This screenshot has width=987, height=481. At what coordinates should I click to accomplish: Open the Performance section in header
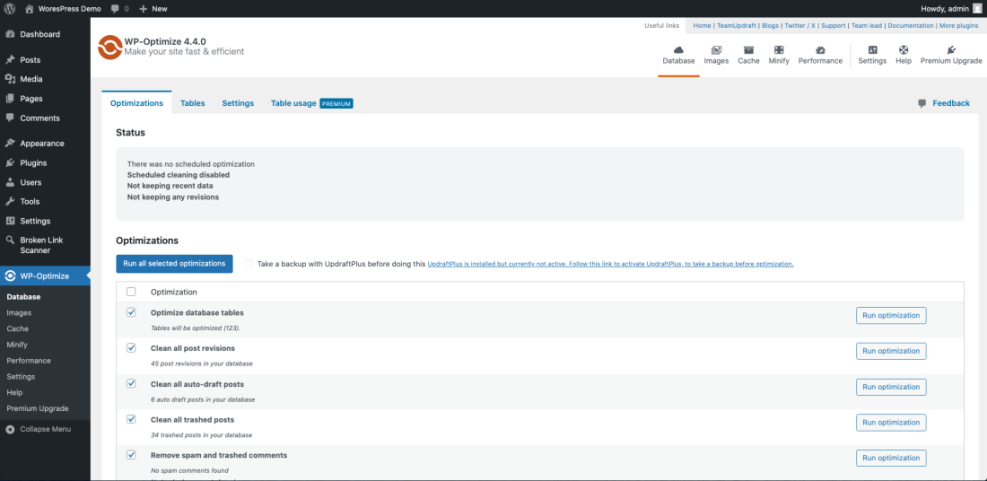coord(820,55)
